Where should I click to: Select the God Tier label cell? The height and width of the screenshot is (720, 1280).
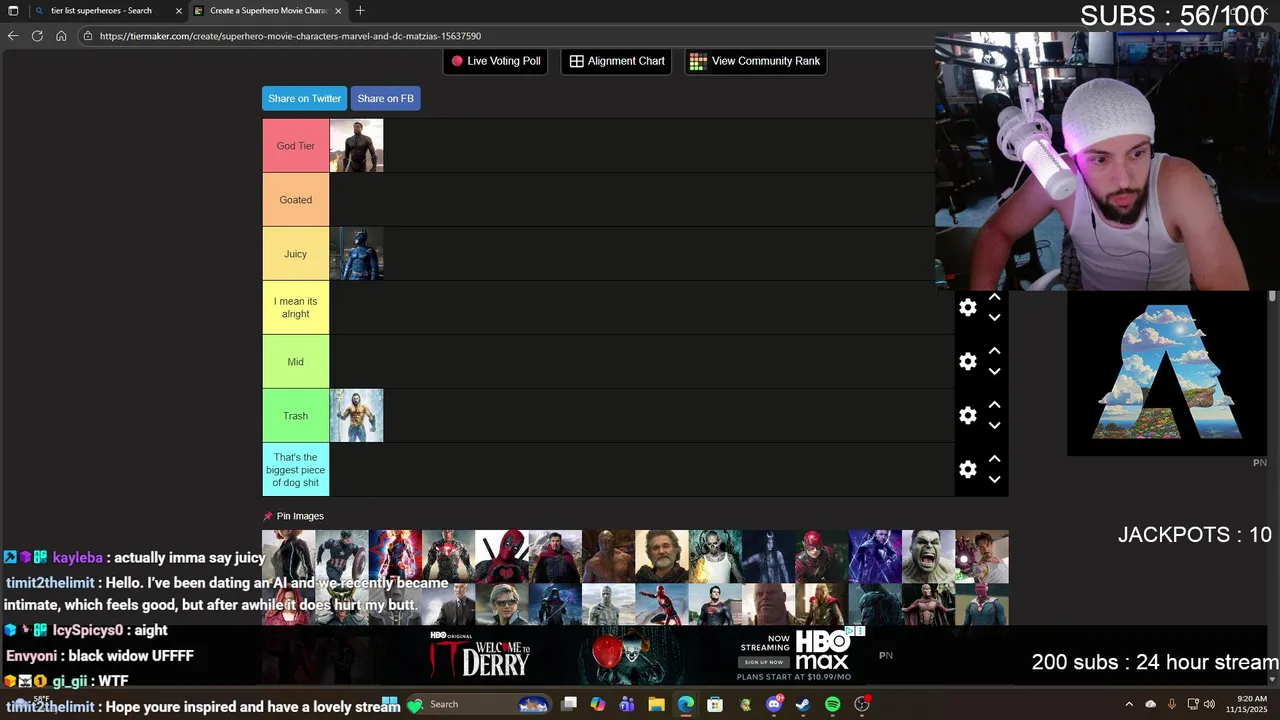pos(296,146)
